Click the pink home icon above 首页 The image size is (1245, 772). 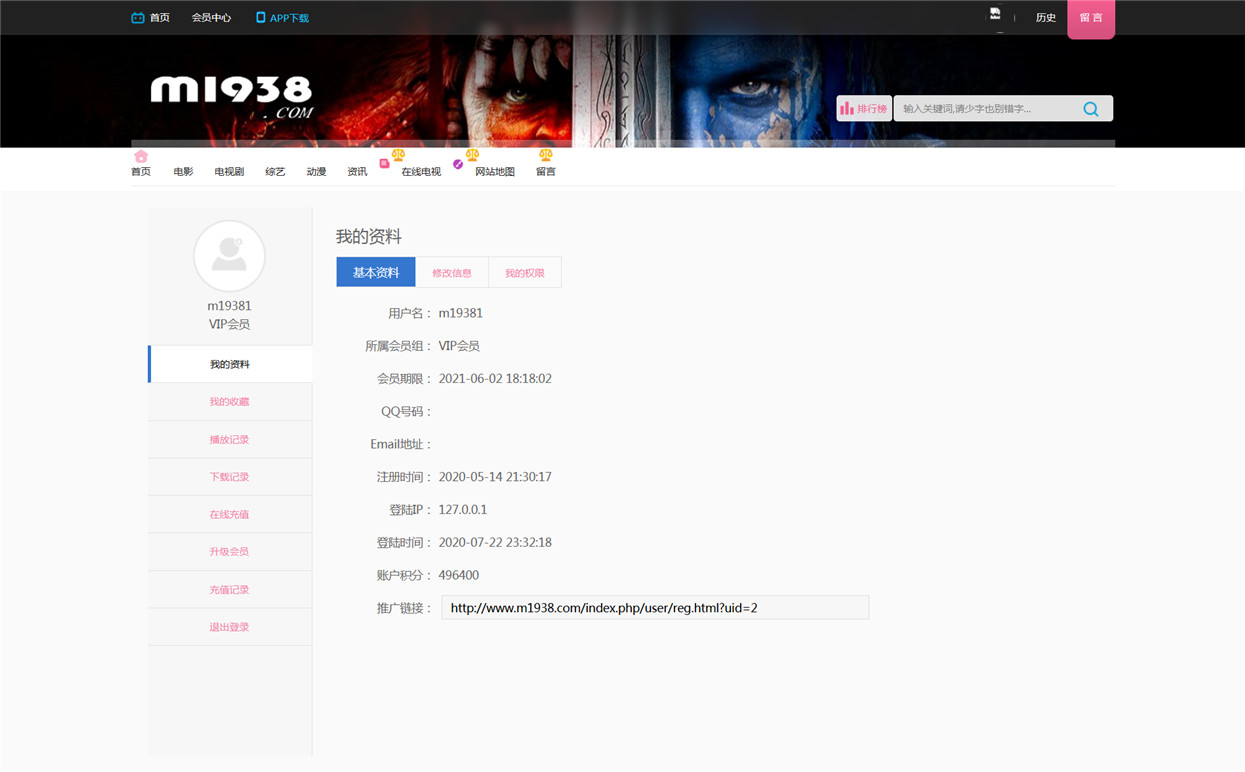pos(141,156)
